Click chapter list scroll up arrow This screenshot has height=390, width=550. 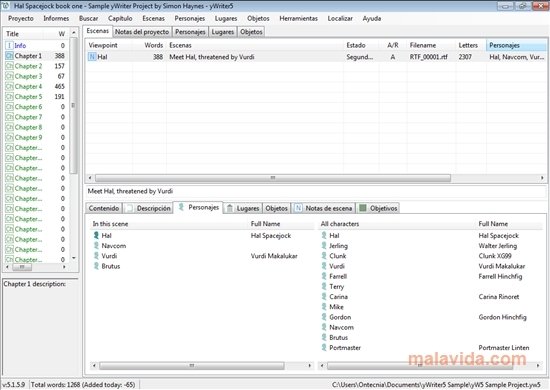(74, 33)
